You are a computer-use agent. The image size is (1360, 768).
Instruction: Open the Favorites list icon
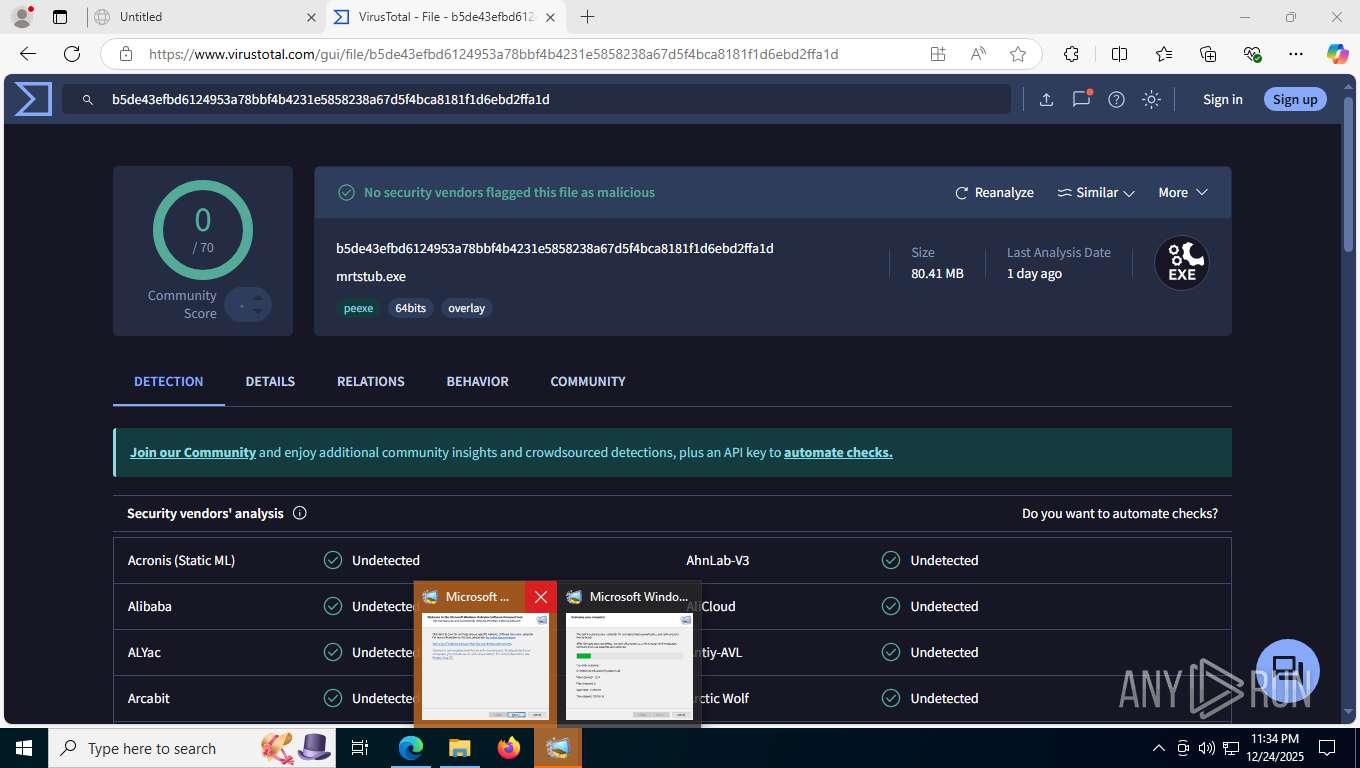1164,54
